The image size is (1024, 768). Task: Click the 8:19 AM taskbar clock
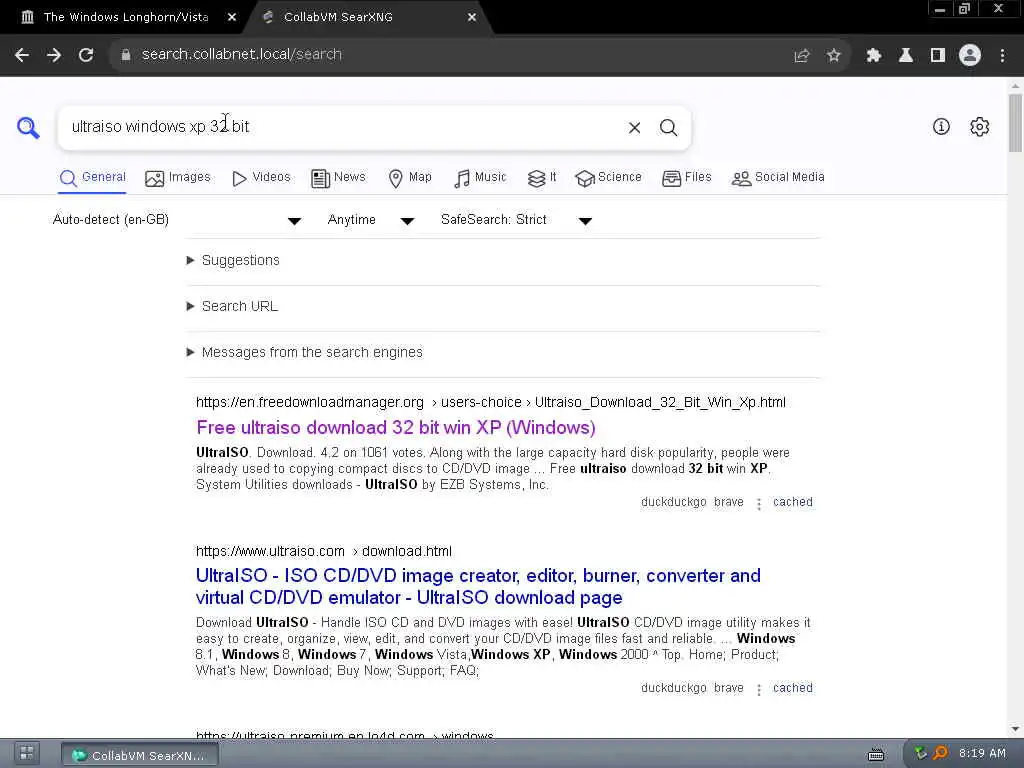click(982, 754)
